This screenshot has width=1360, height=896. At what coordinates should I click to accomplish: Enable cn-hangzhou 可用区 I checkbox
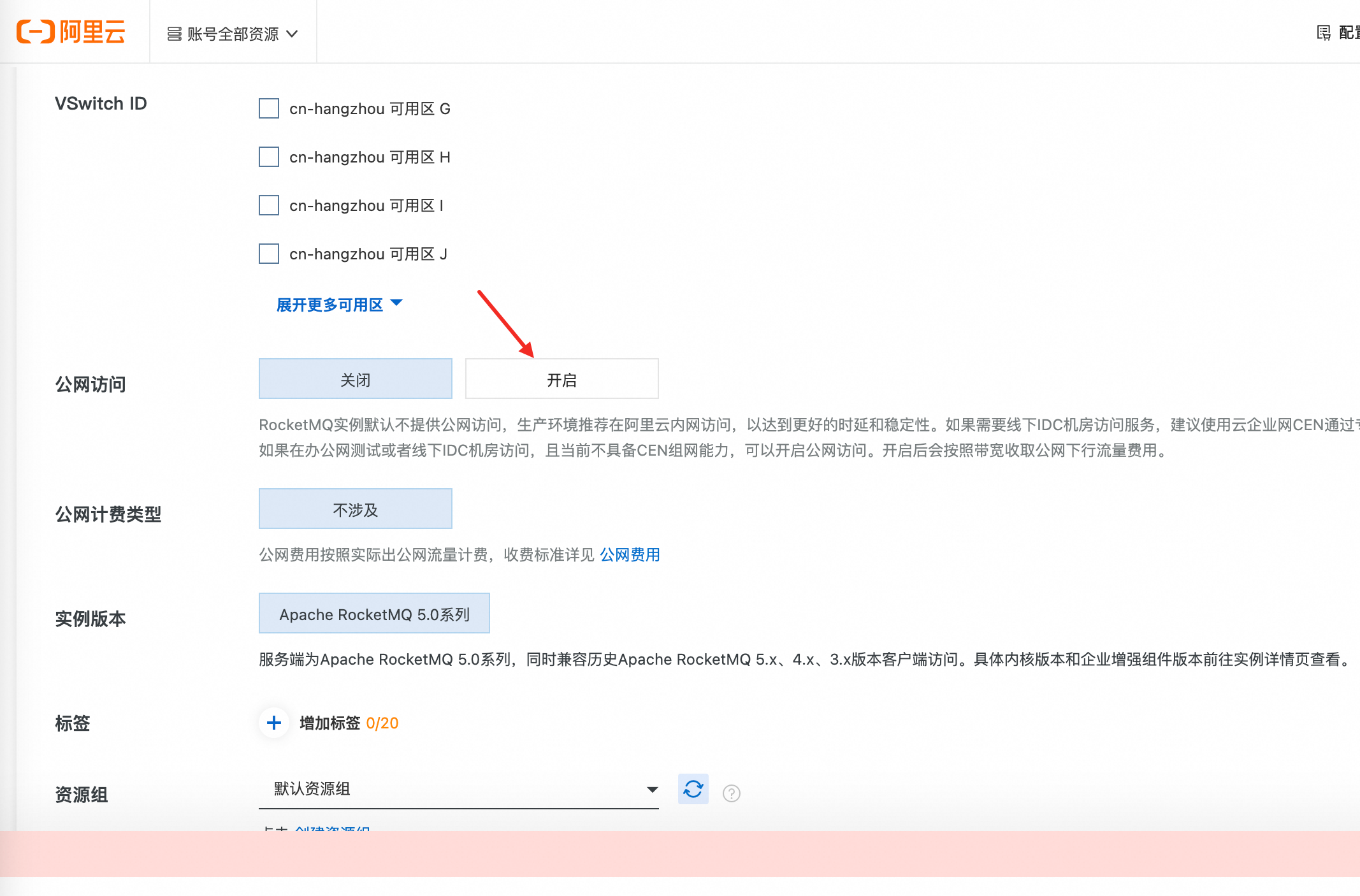pyautogui.click(x=269, y=205)
